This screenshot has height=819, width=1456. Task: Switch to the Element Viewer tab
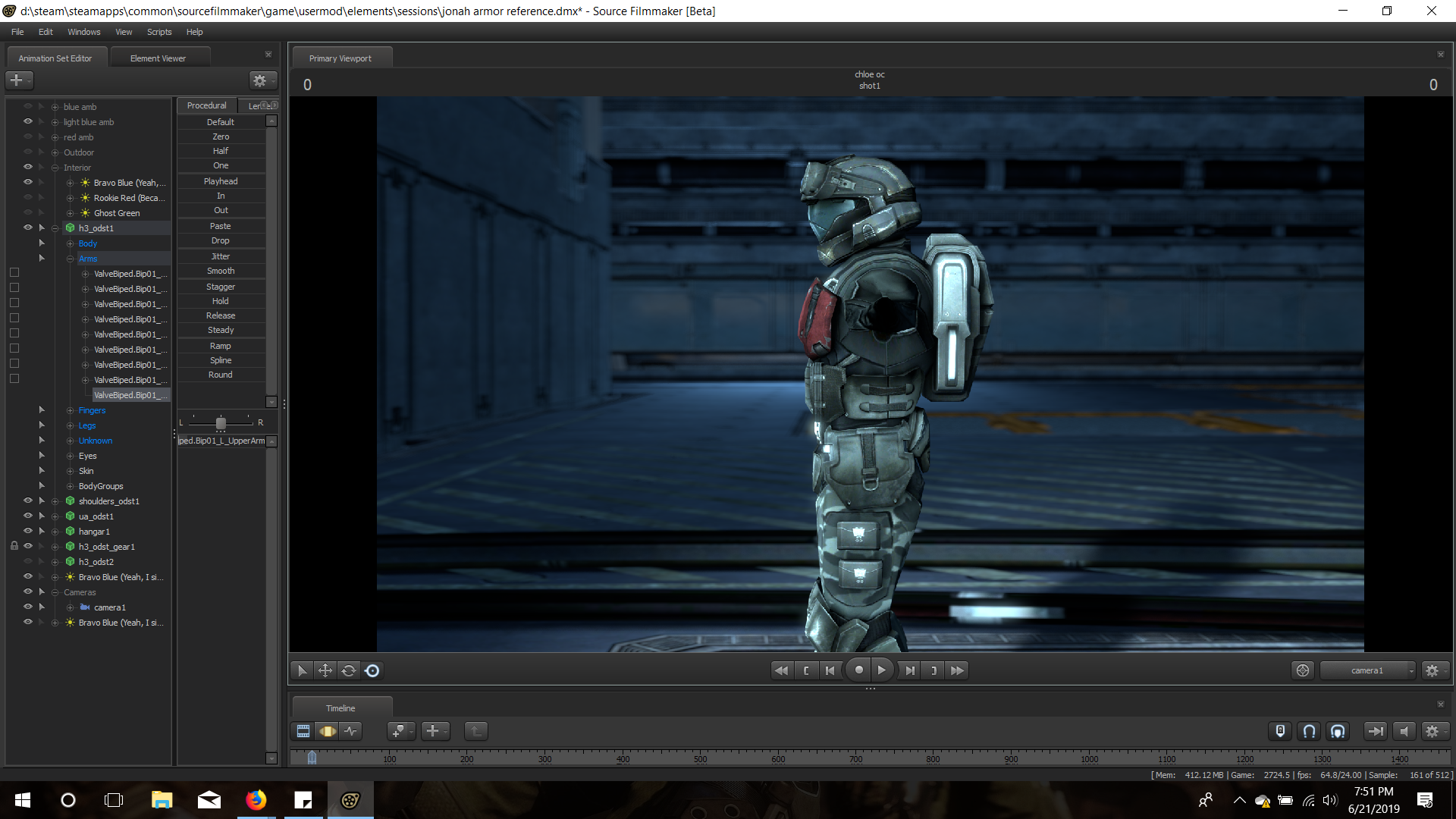(158, 58)
